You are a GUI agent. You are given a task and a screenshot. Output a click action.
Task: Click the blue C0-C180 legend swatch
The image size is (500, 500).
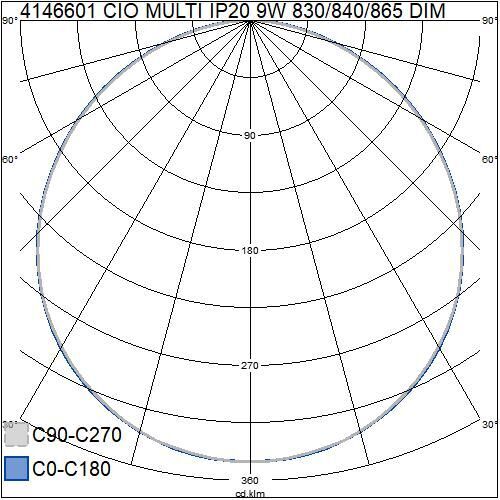(16, 468)
